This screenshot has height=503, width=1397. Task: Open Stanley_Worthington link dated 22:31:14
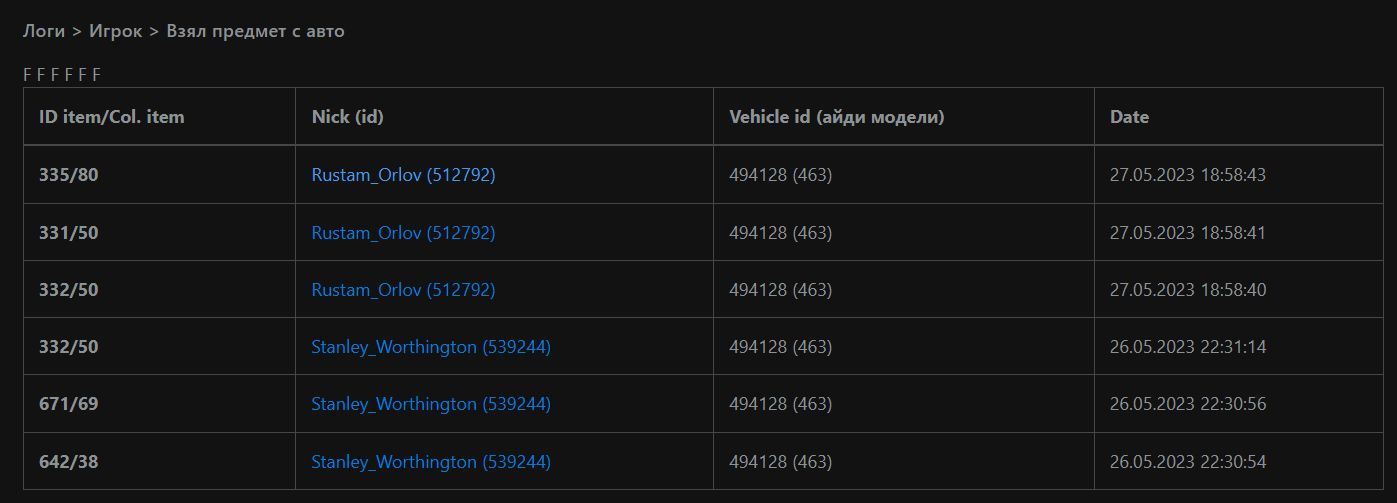pyautogui.click(x=430, y=347)
